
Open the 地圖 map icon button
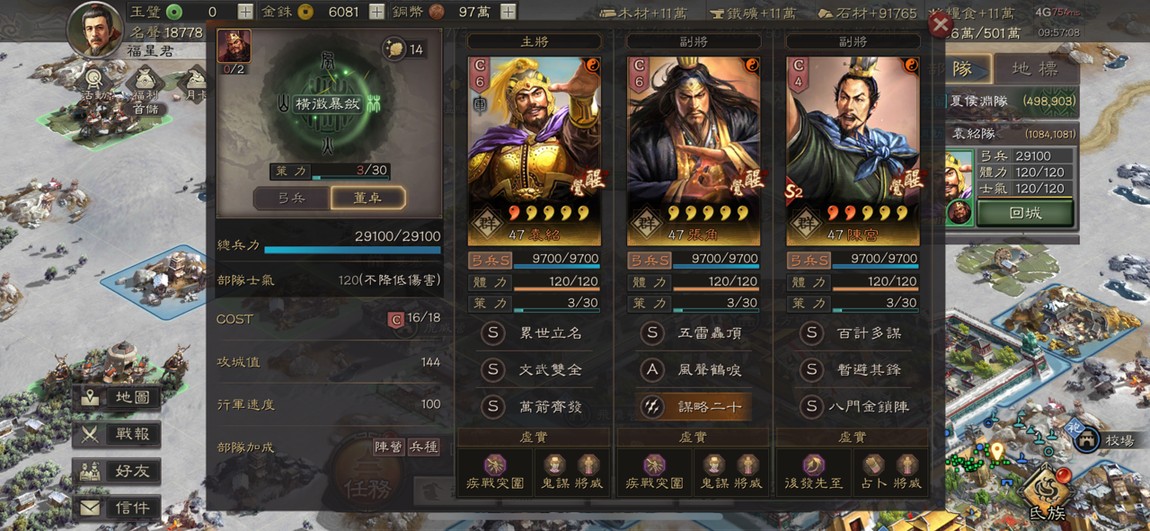117,398
